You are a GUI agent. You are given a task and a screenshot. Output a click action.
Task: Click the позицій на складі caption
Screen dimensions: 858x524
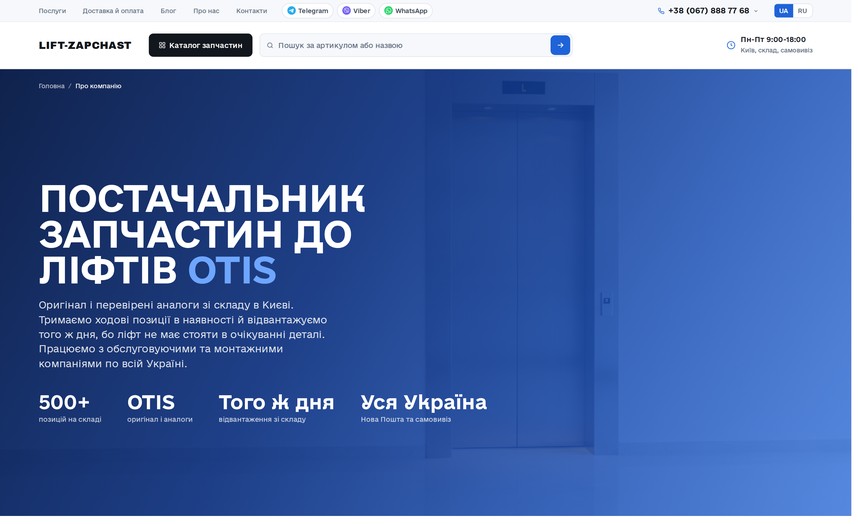coord(69,420)
